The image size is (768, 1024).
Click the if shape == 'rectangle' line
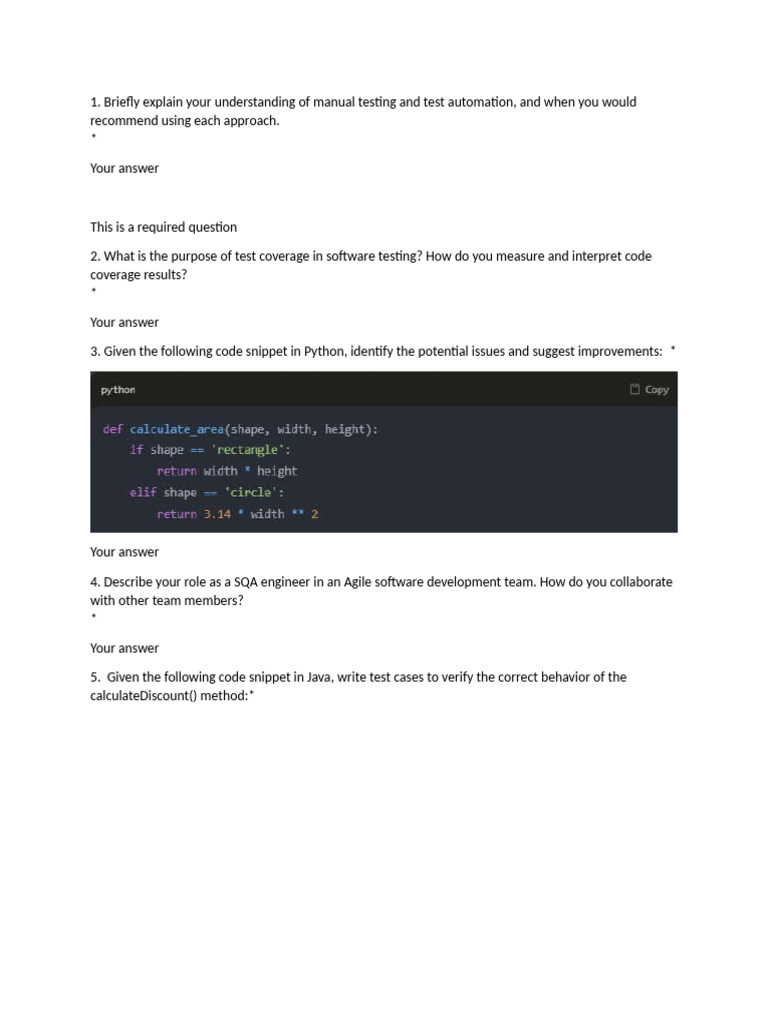[210, 450]
